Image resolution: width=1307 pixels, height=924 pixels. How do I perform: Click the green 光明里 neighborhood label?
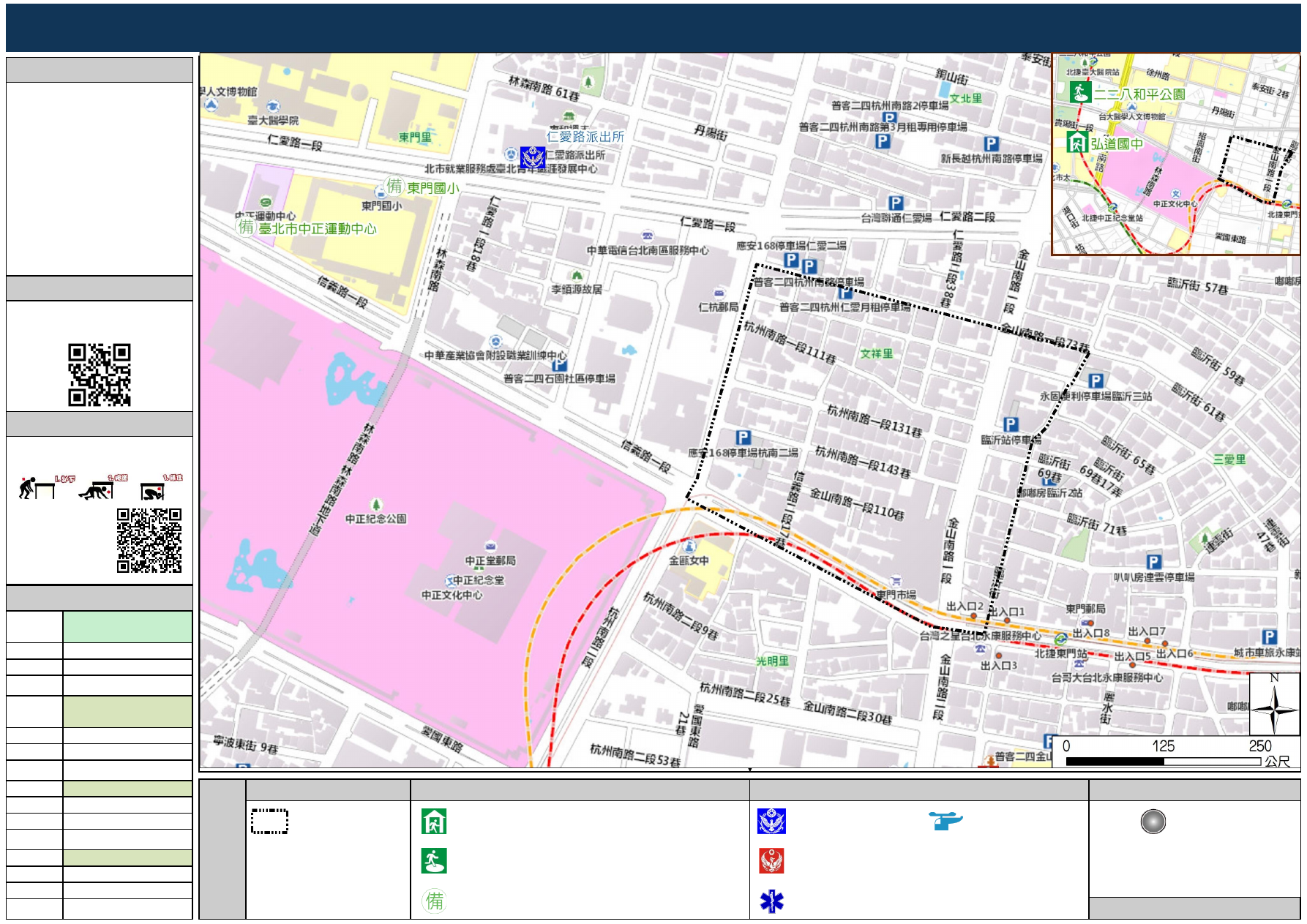click(773, 661)
